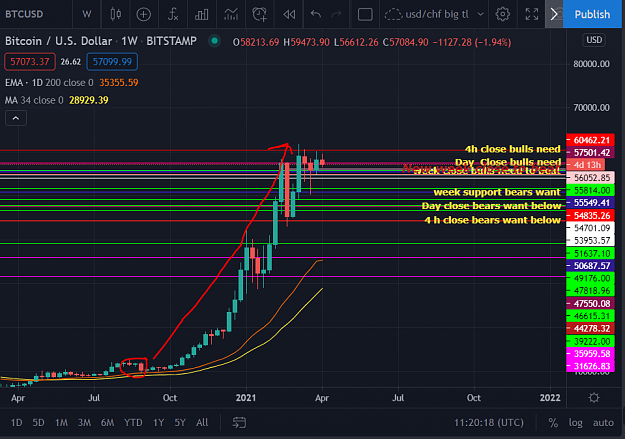Select the 'Day Close bulls need' text annotation
Image resolution: width=625 pixels, height=439 pixels.
pyautogui.click(x=508, y=162)
